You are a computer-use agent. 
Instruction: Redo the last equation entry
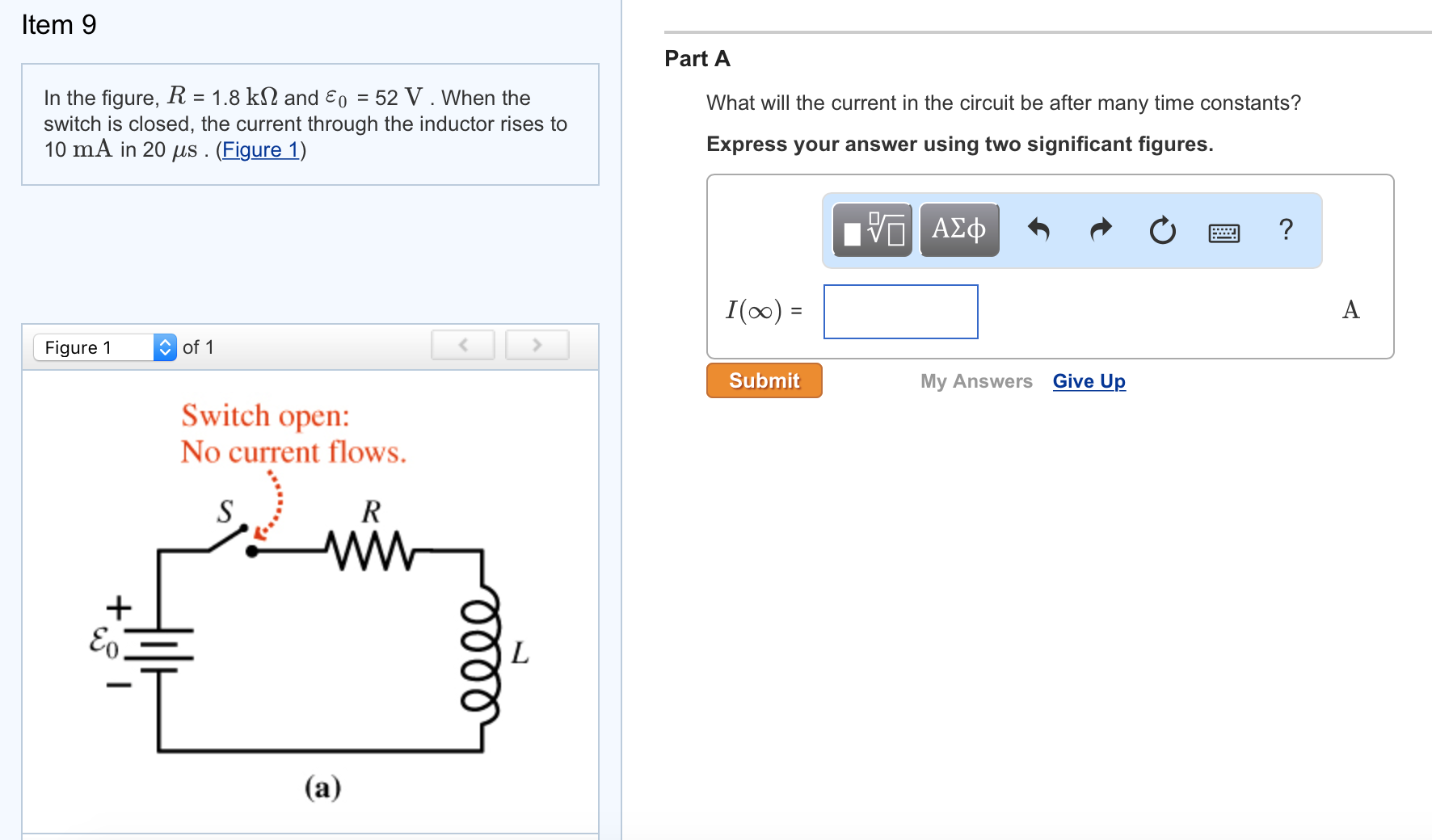[x=1100, y=230]
